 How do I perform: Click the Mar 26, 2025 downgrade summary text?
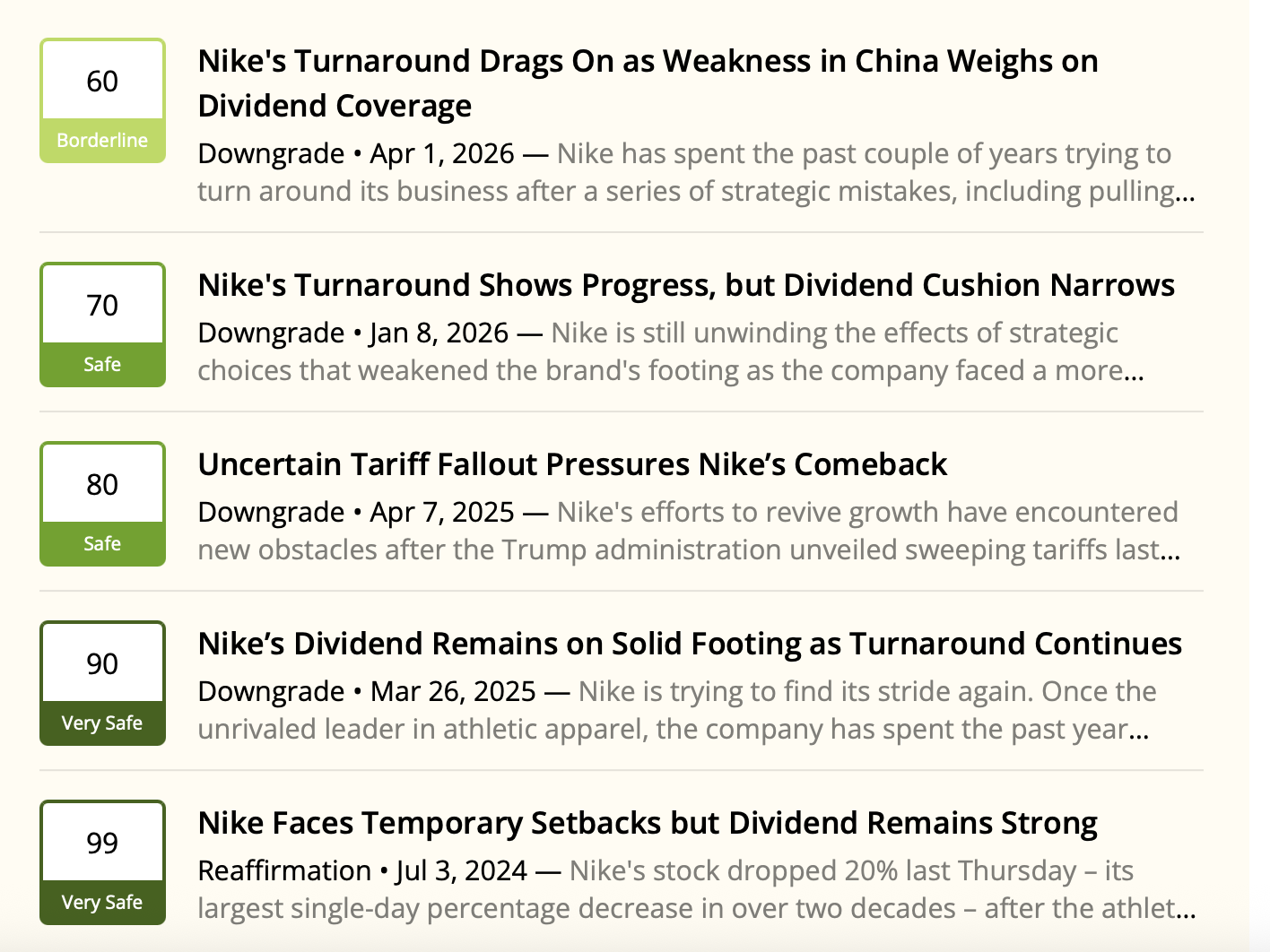(x=677, y=710)
